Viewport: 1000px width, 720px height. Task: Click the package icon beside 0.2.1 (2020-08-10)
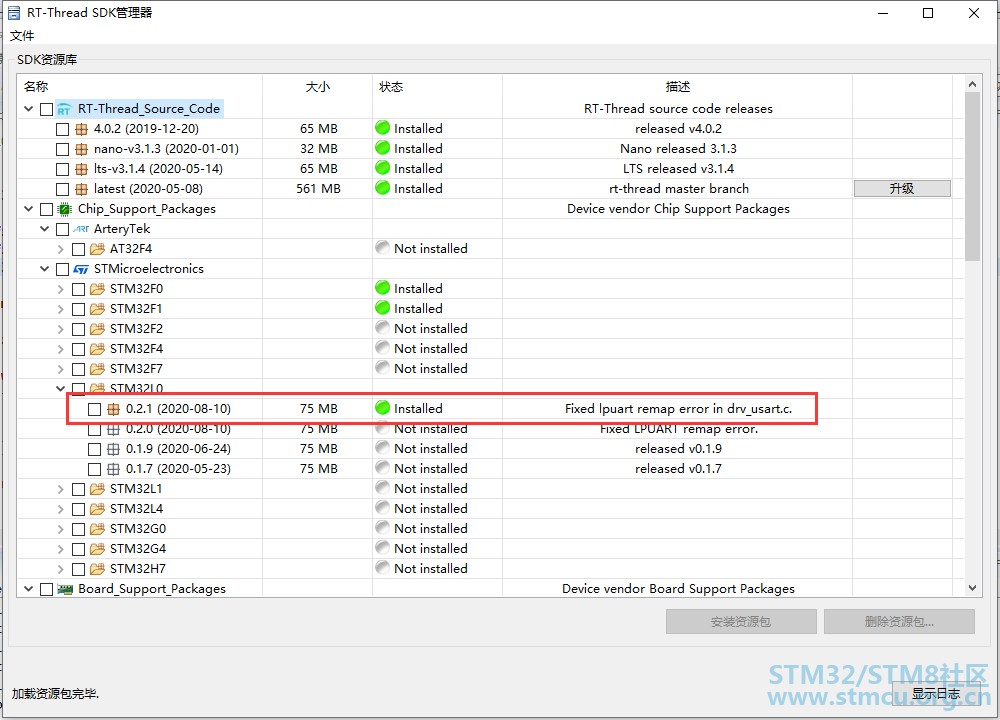click(113, 409)
